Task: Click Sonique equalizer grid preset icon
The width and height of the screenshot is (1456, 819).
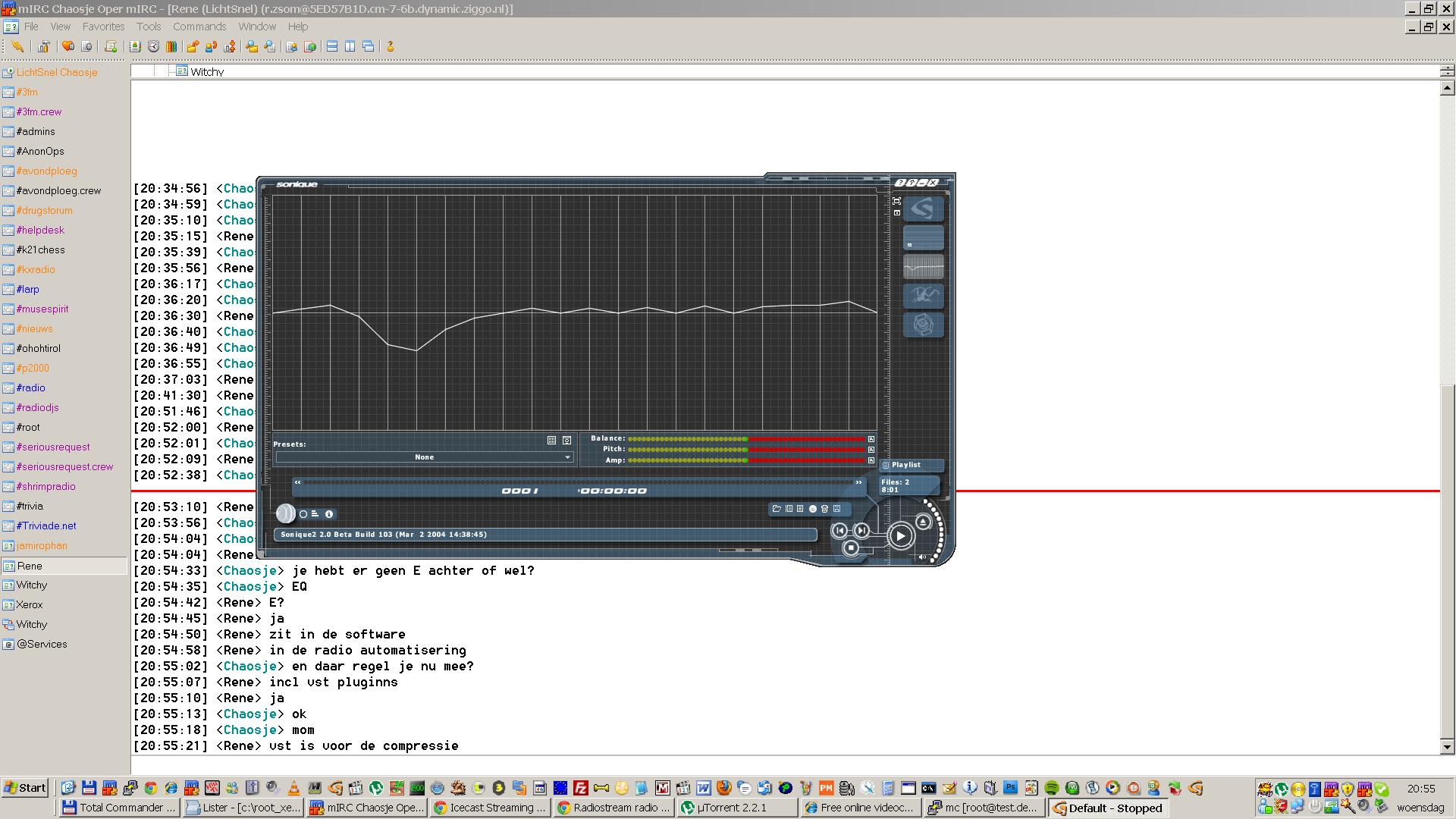Action: point(551,440)
